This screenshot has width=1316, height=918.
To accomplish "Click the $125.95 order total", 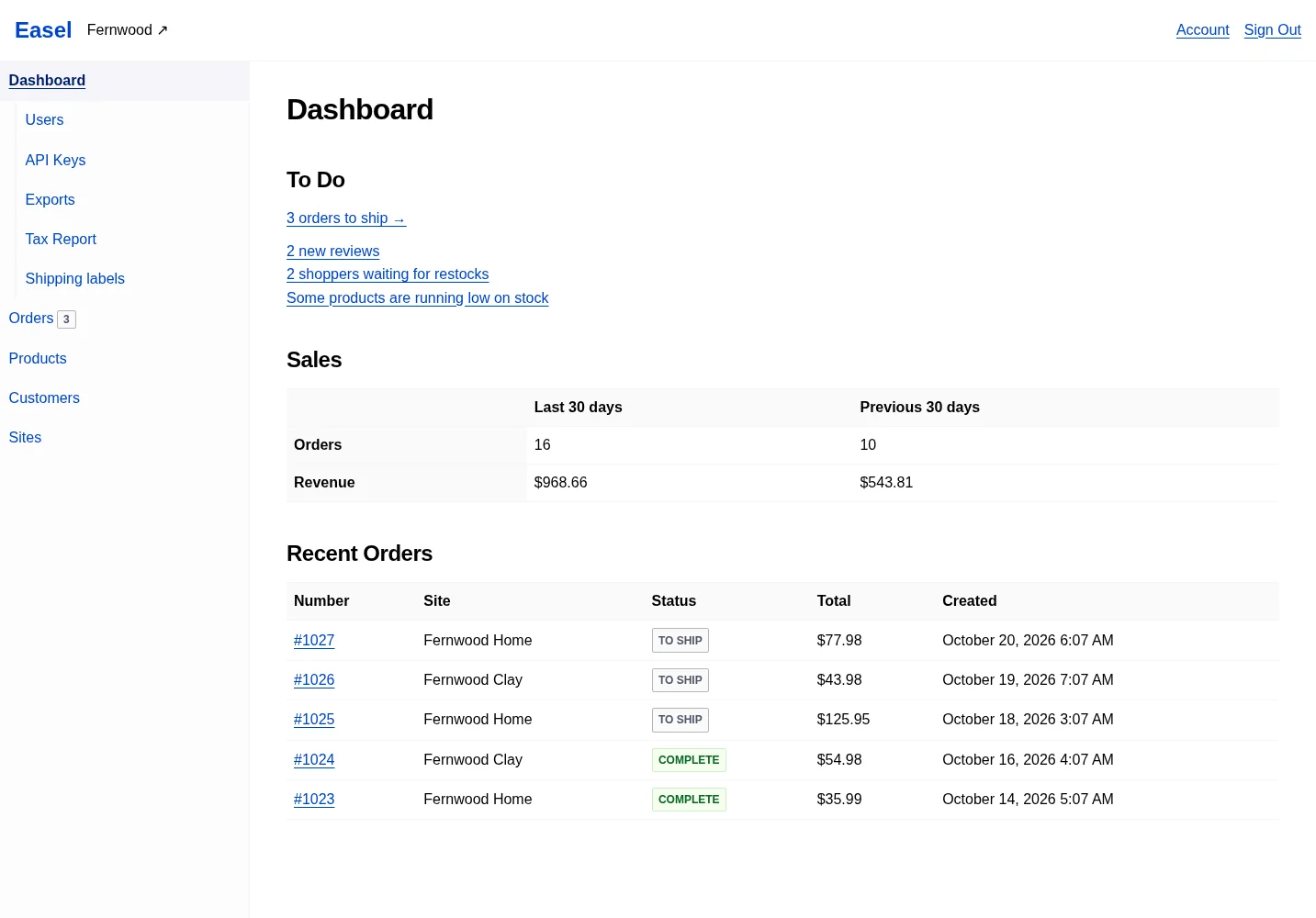I will (843, 720).
